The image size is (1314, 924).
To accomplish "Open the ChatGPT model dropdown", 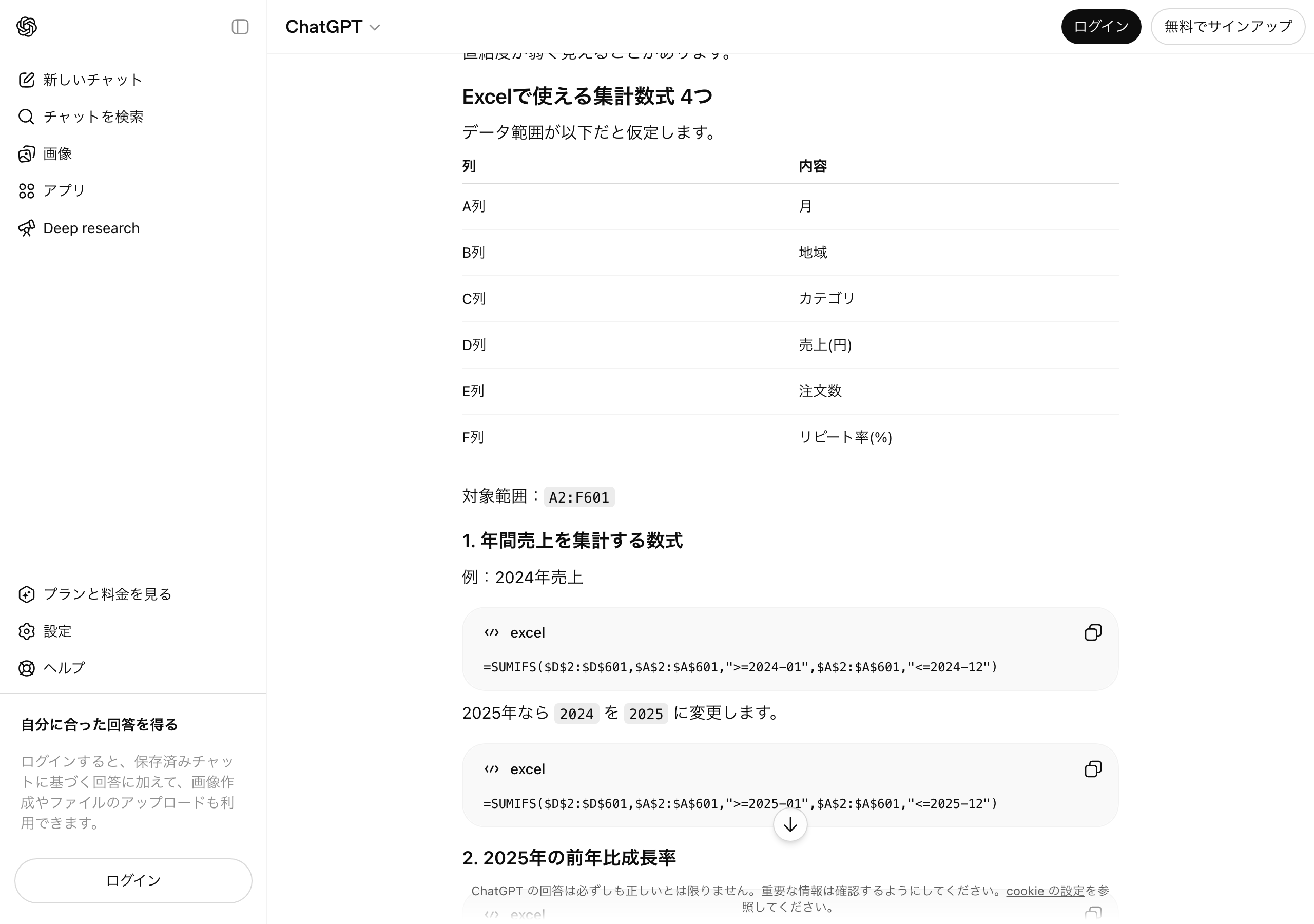I will point(333,27).
